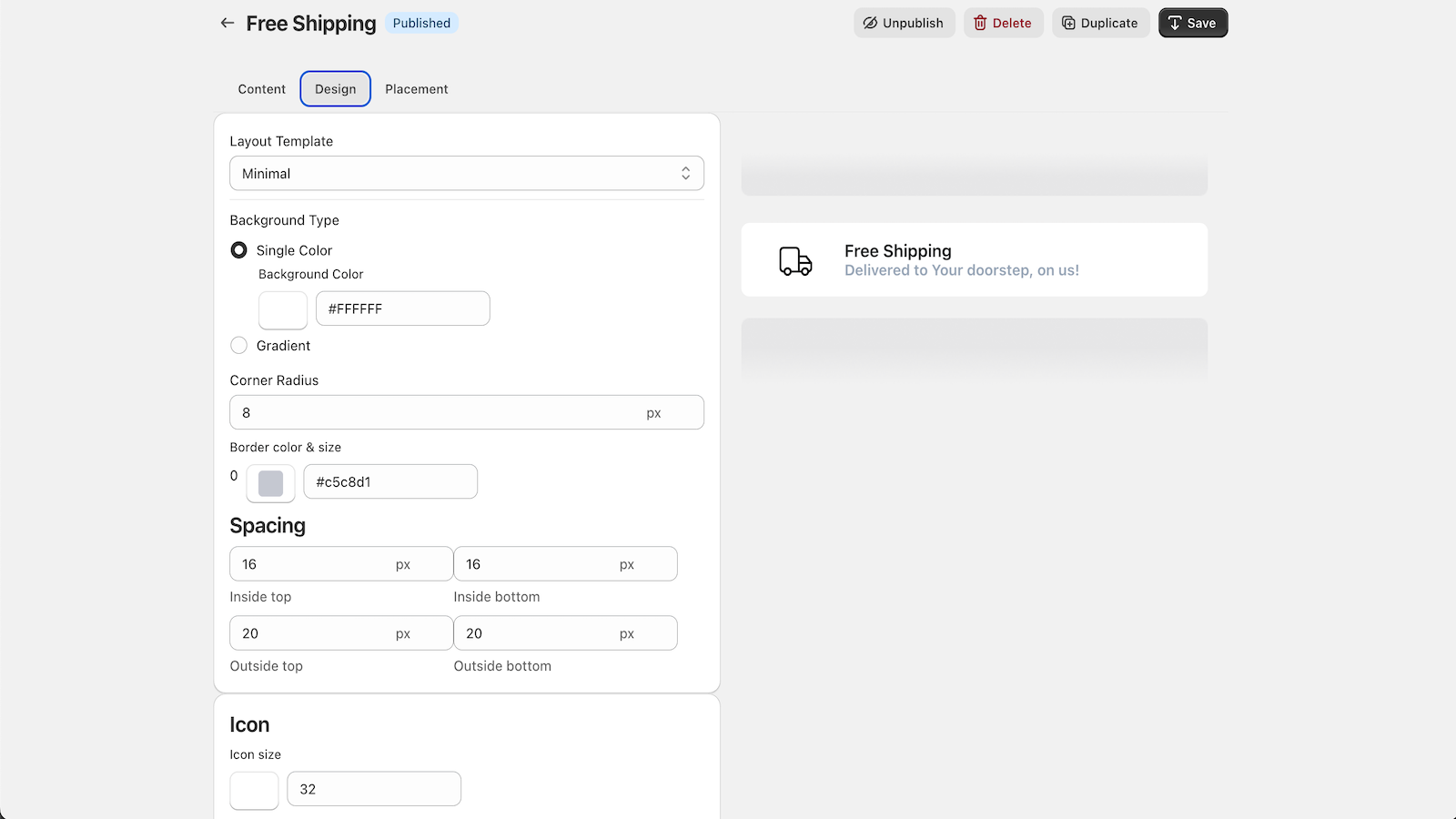This screenshot has width=1456, height=819.
Task: Click the 'Icon' section heading
Action: [x=249, y=724]
